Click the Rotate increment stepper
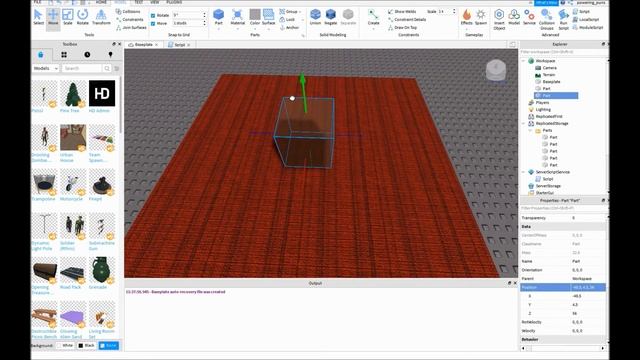 [x=204, y=15]
